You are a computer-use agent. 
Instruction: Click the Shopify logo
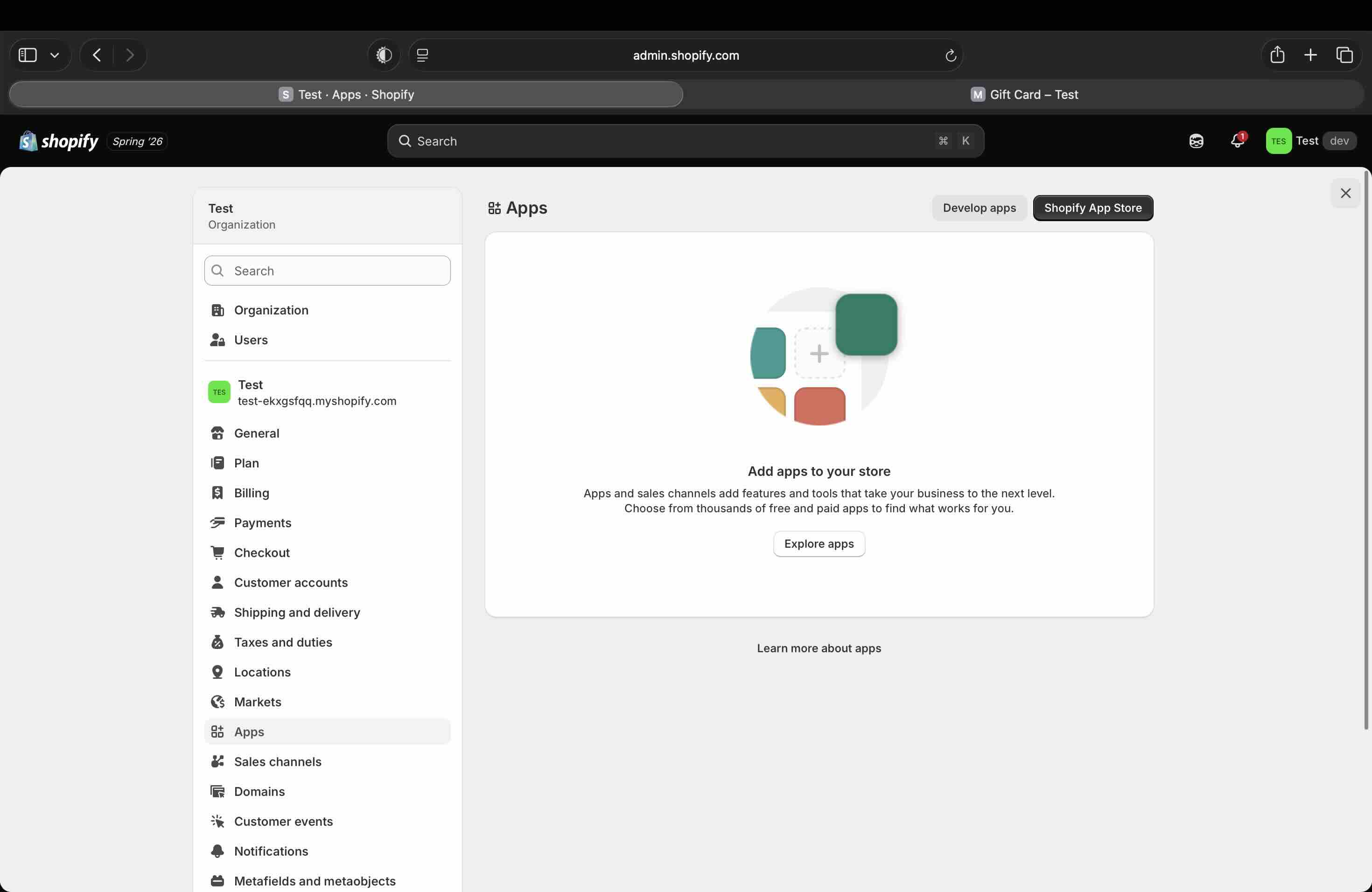coord(59,141)
